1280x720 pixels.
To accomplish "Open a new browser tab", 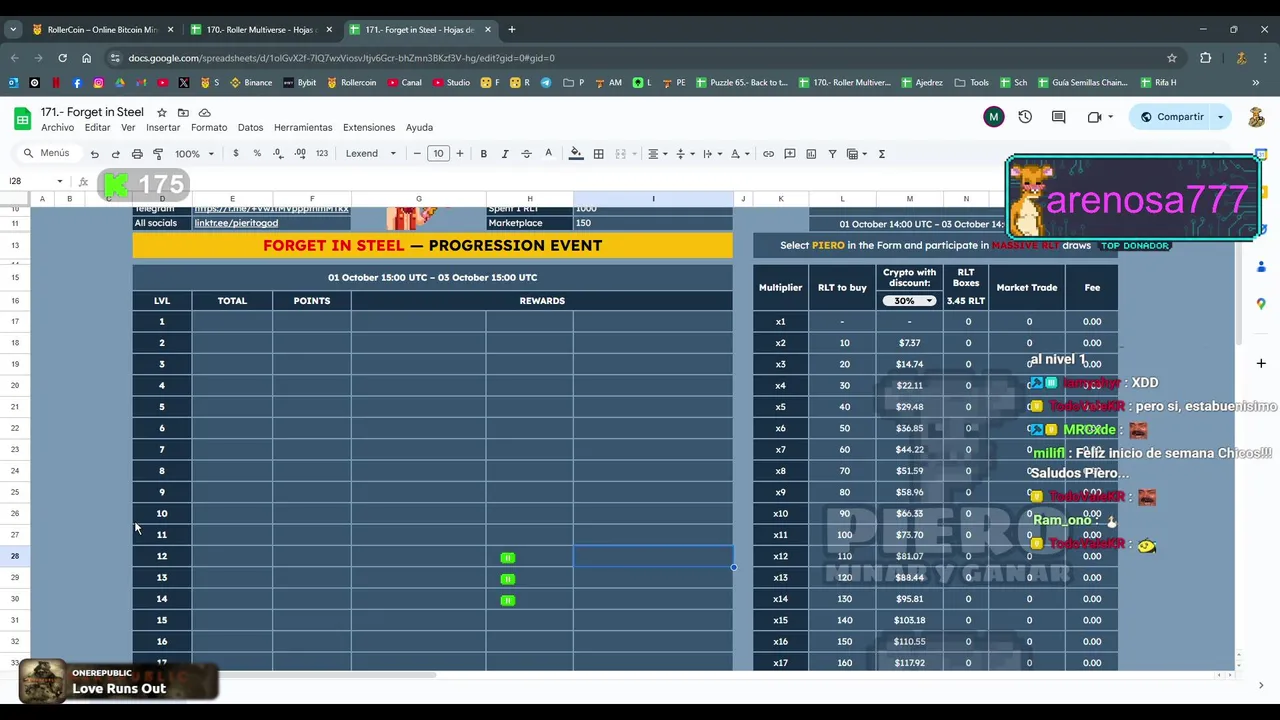I will (x=512, y=30).
